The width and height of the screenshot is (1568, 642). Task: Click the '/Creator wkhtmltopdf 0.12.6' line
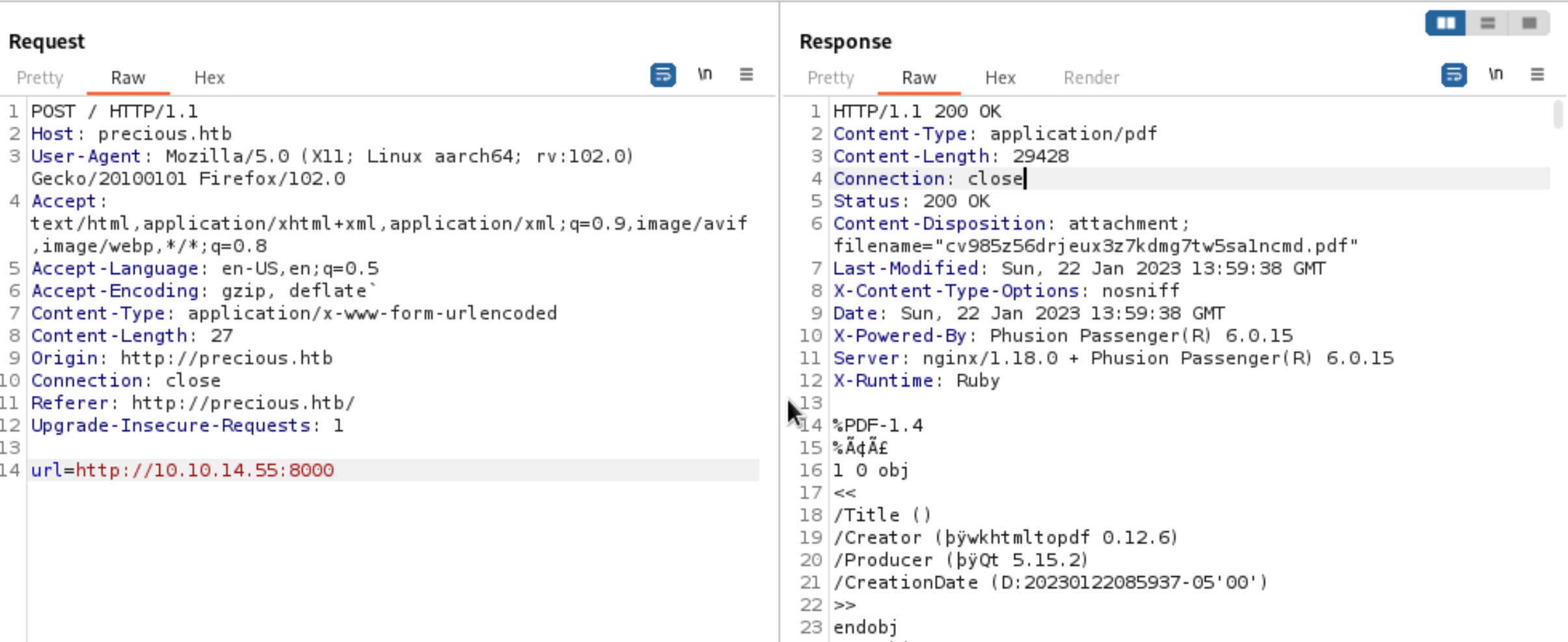click(1006, 538)
